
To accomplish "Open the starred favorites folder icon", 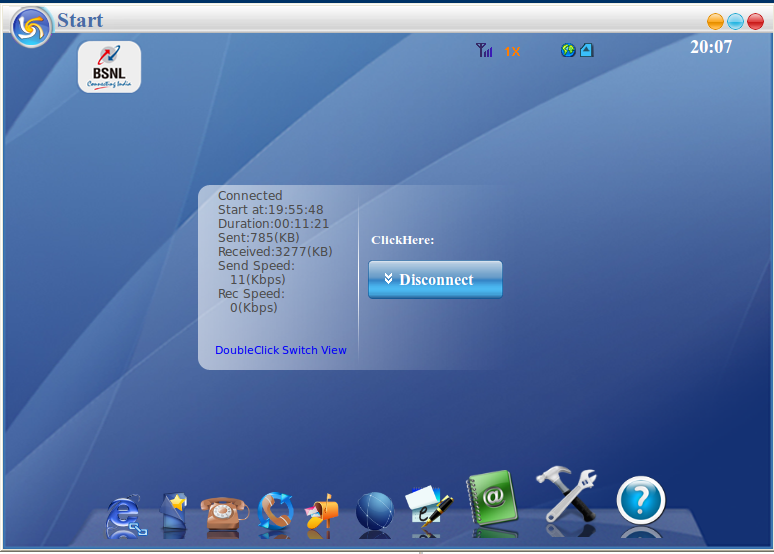I will point(174,514).
